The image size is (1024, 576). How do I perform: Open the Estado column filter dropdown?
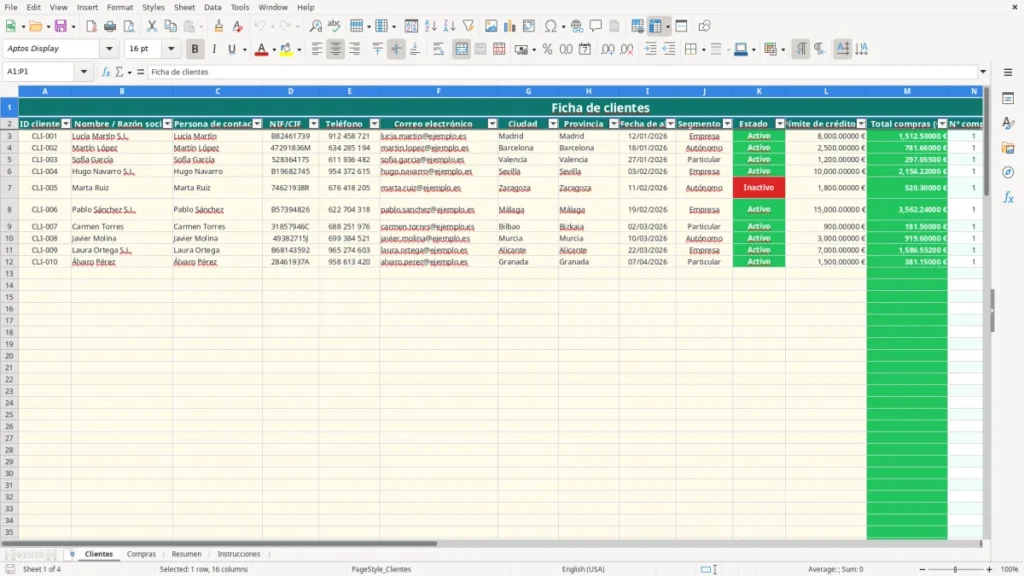pos(780,124)
